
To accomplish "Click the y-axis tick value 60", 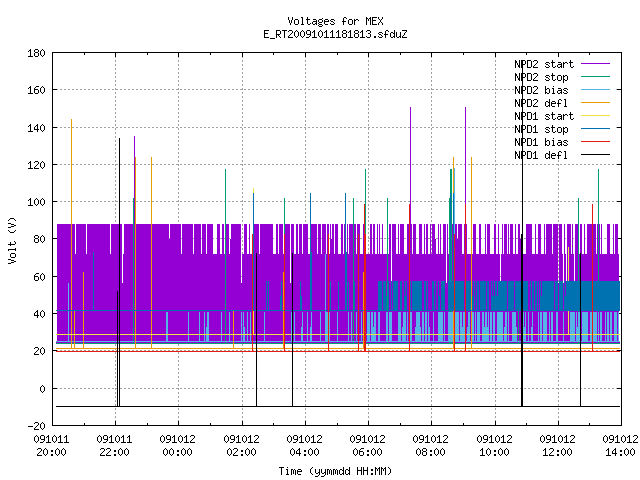I will (x=40, y=277).
